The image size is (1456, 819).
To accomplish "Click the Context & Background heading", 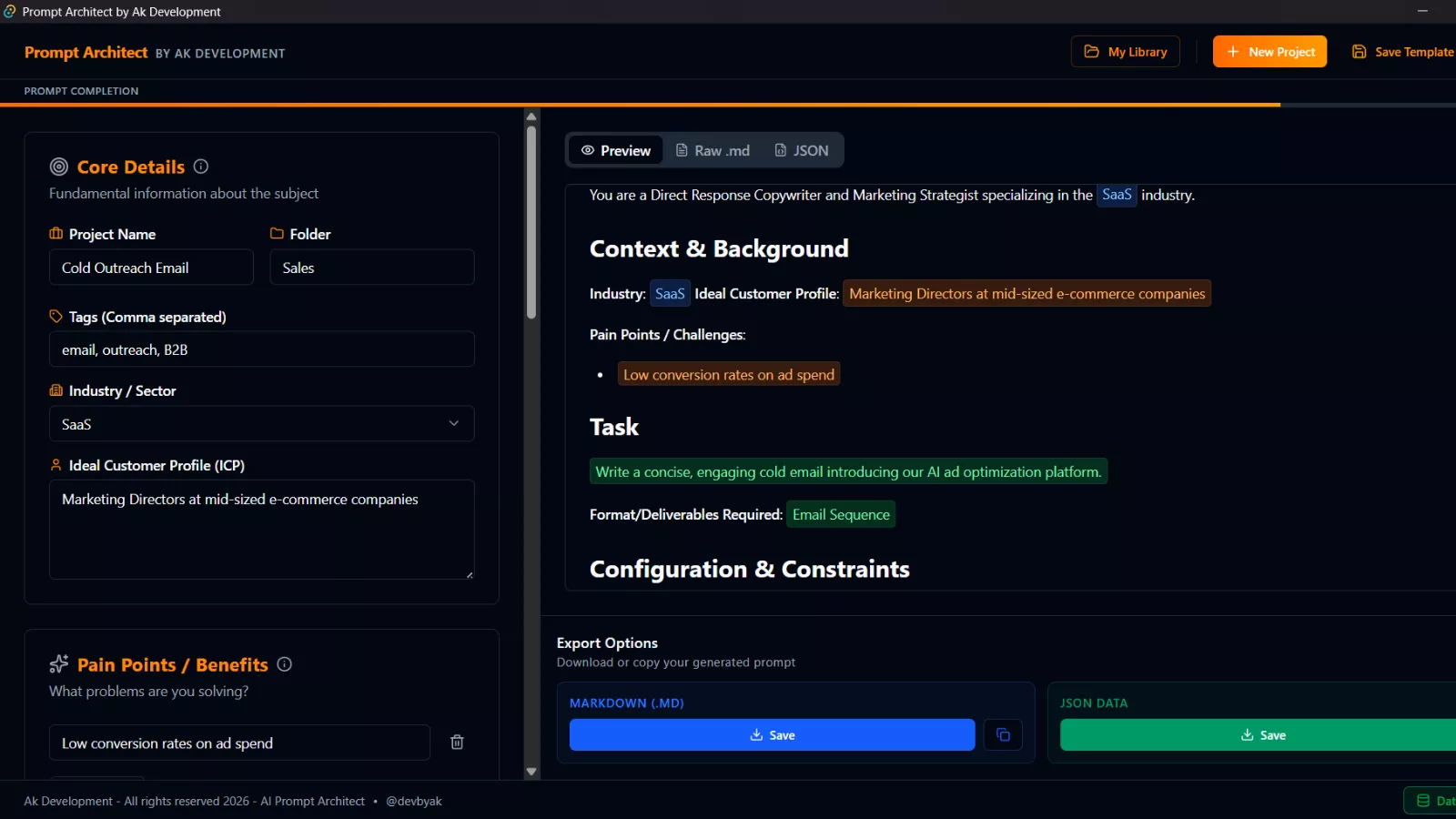I will (719, 248).
